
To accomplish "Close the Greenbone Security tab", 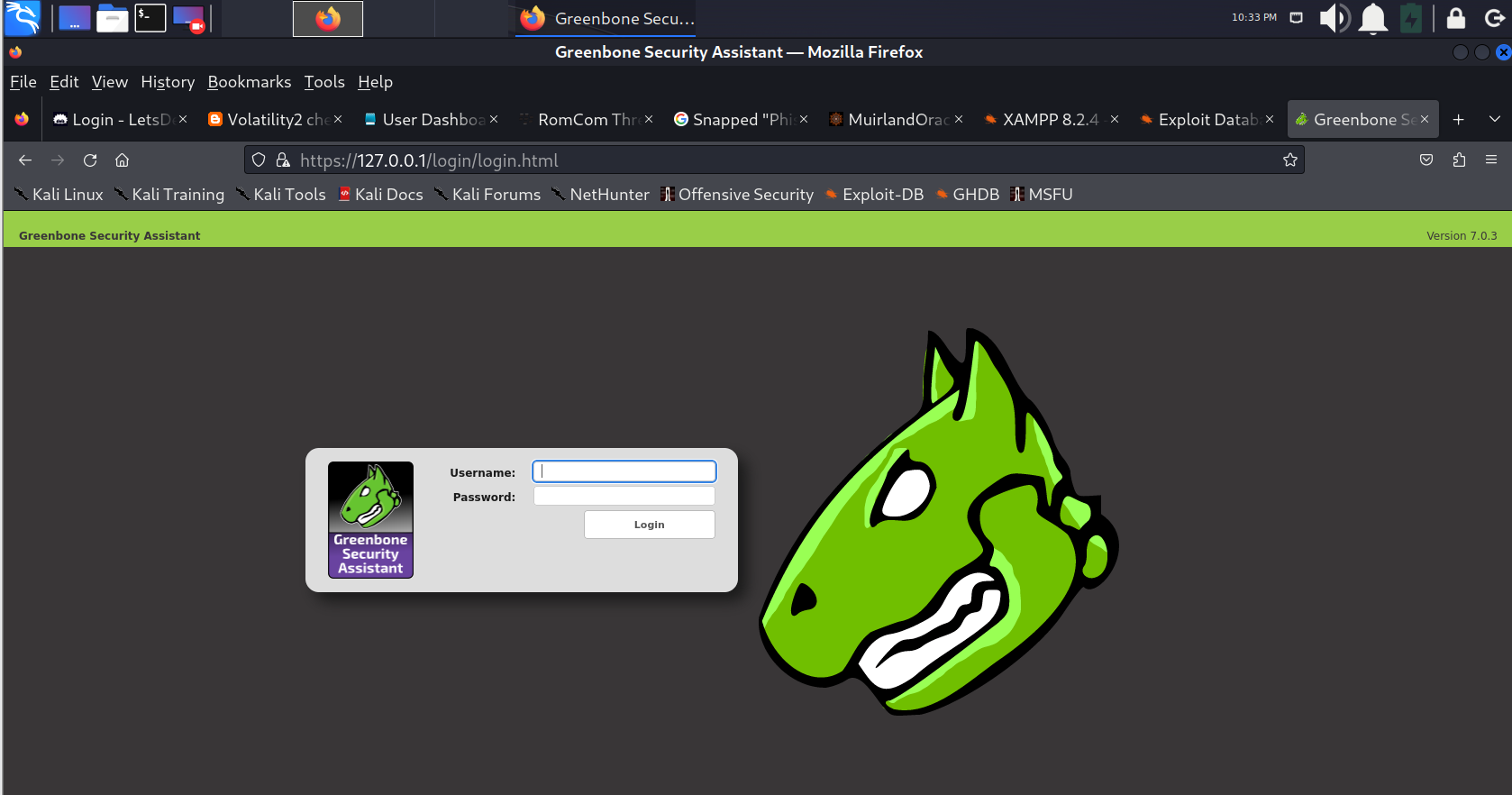I will tap(1425, 119).
